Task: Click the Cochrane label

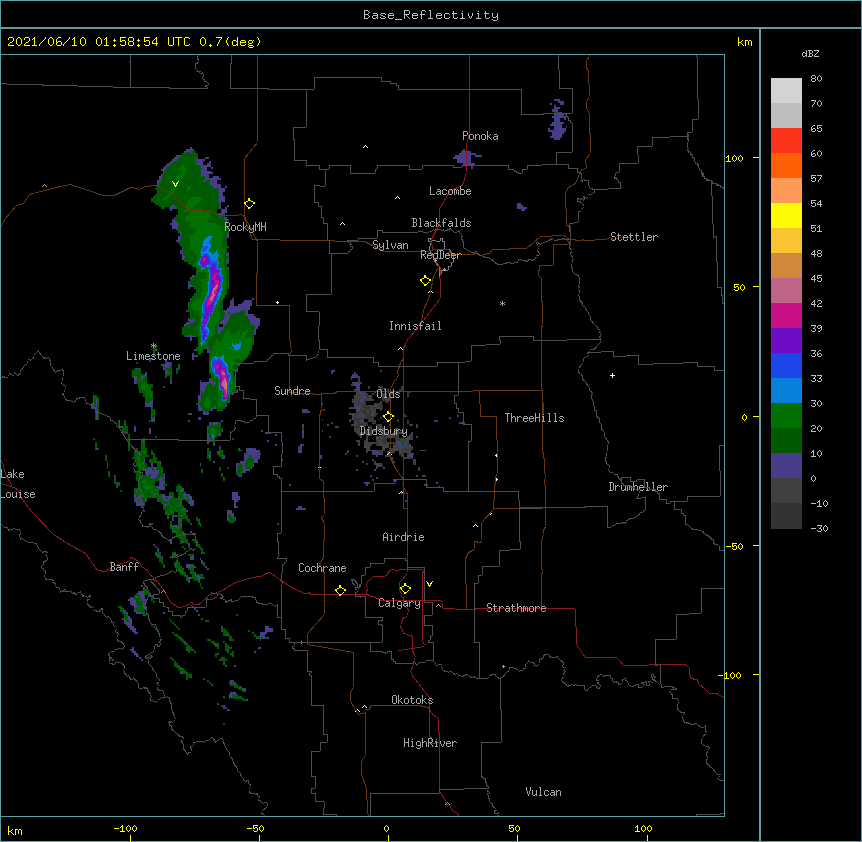Action: (x=322, y=568)
